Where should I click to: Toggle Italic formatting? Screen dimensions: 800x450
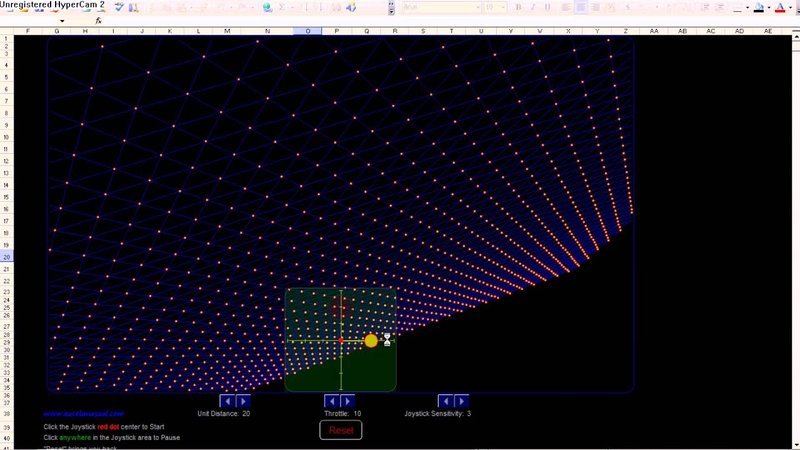(533, 7)
